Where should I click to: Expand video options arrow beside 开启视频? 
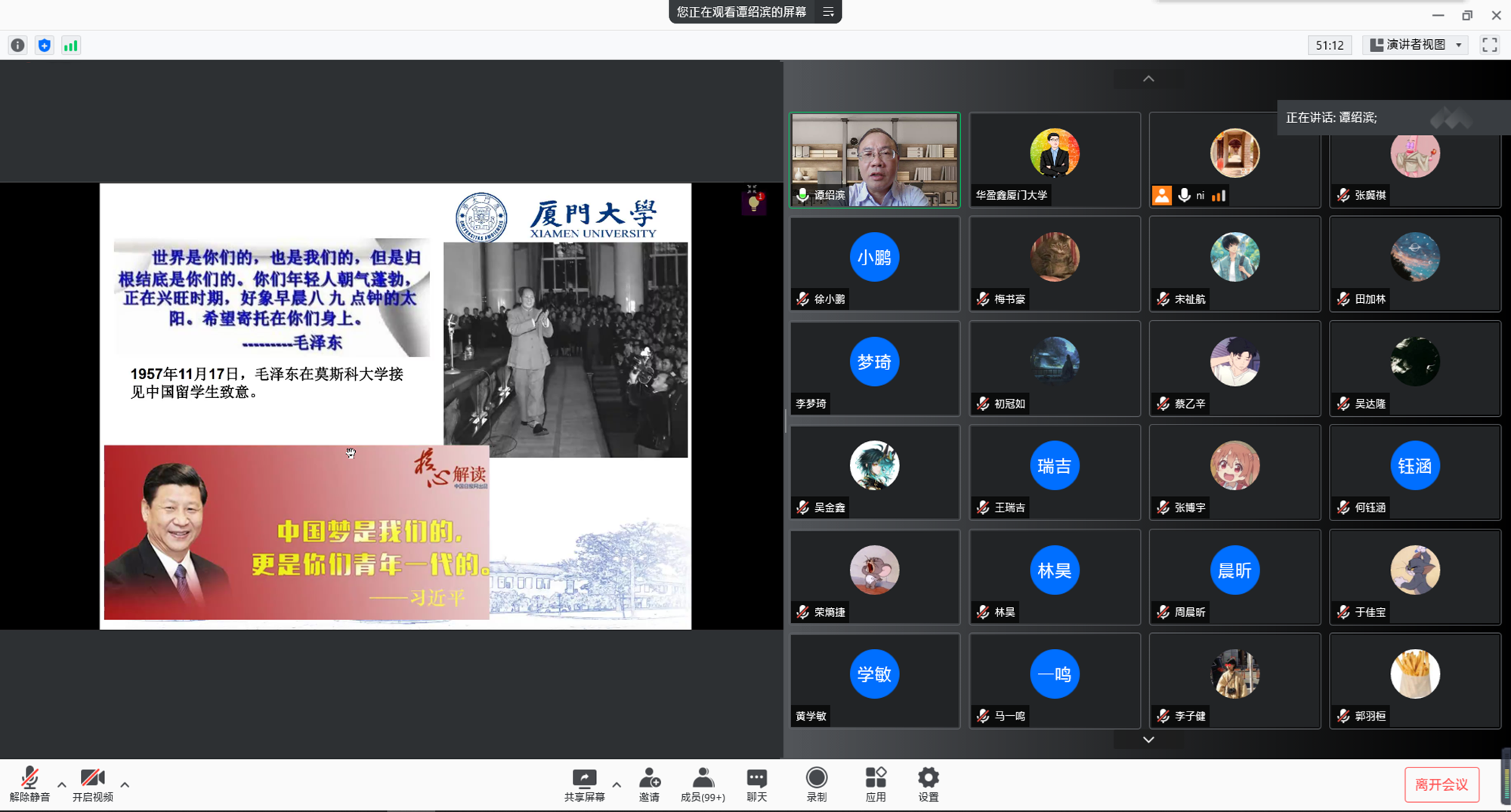click(x=125, y=785)
